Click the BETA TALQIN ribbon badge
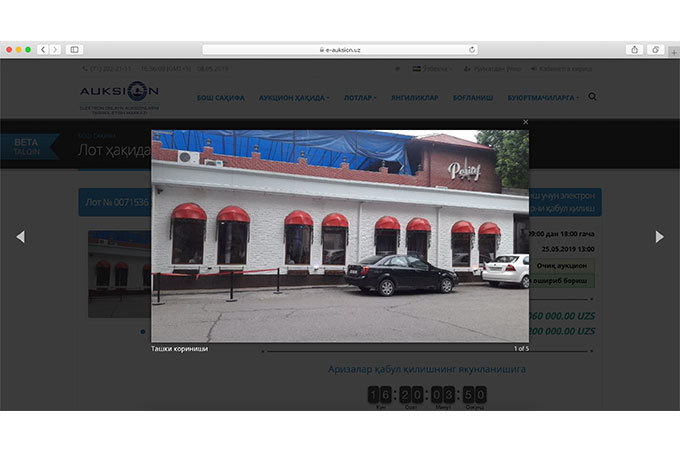Screen dimensions: 680x453 [x=29, y=147]
